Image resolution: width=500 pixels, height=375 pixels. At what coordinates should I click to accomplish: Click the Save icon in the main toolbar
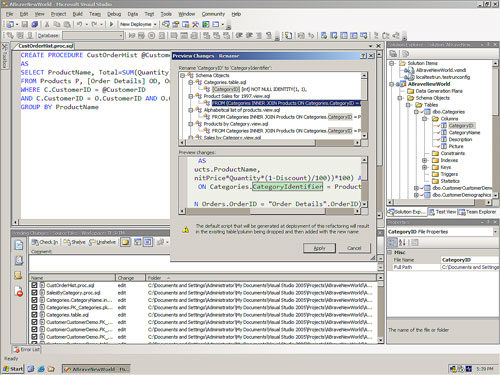pos(25,24)
